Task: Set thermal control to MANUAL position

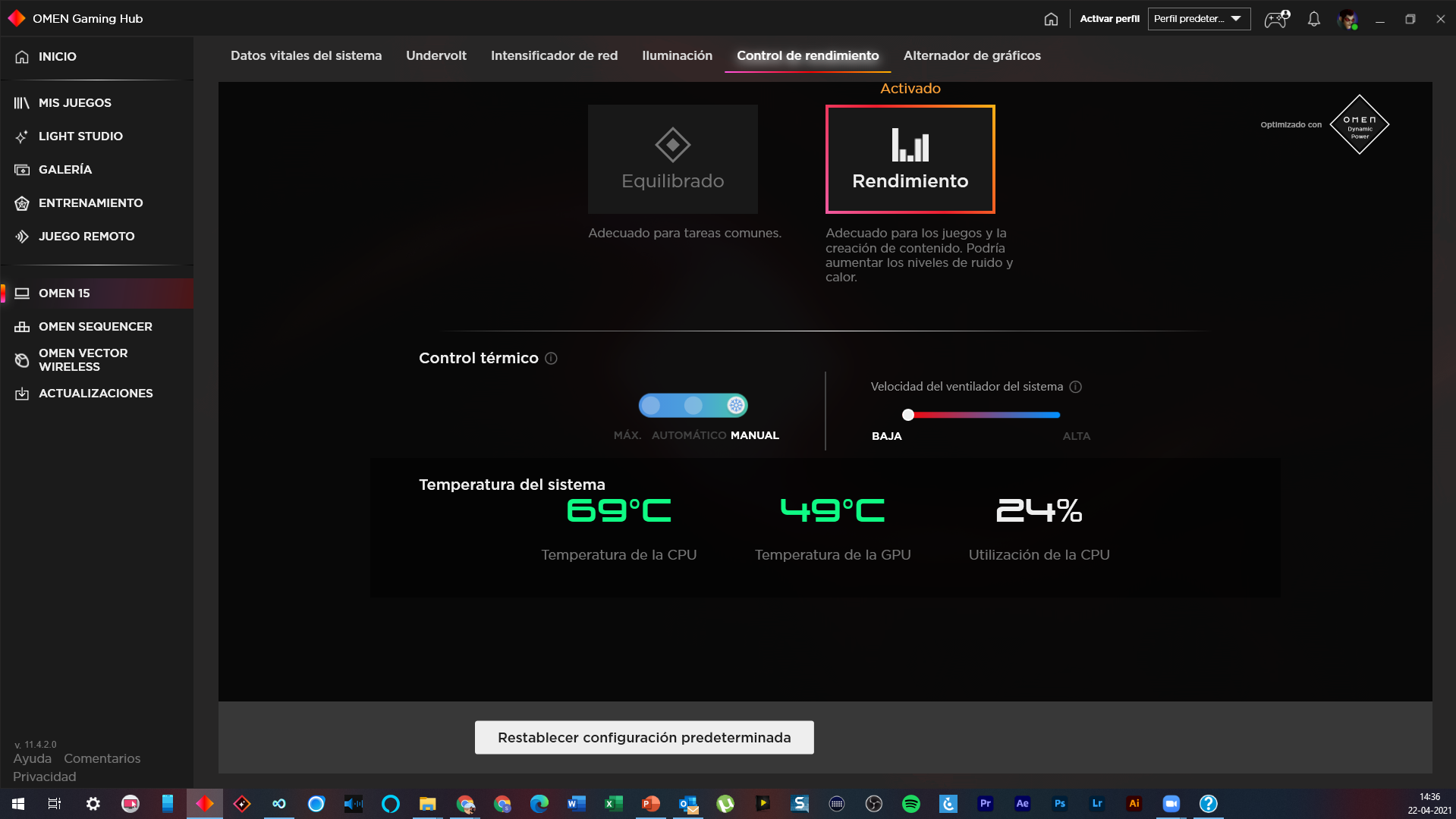Action: tap(735, 406)
